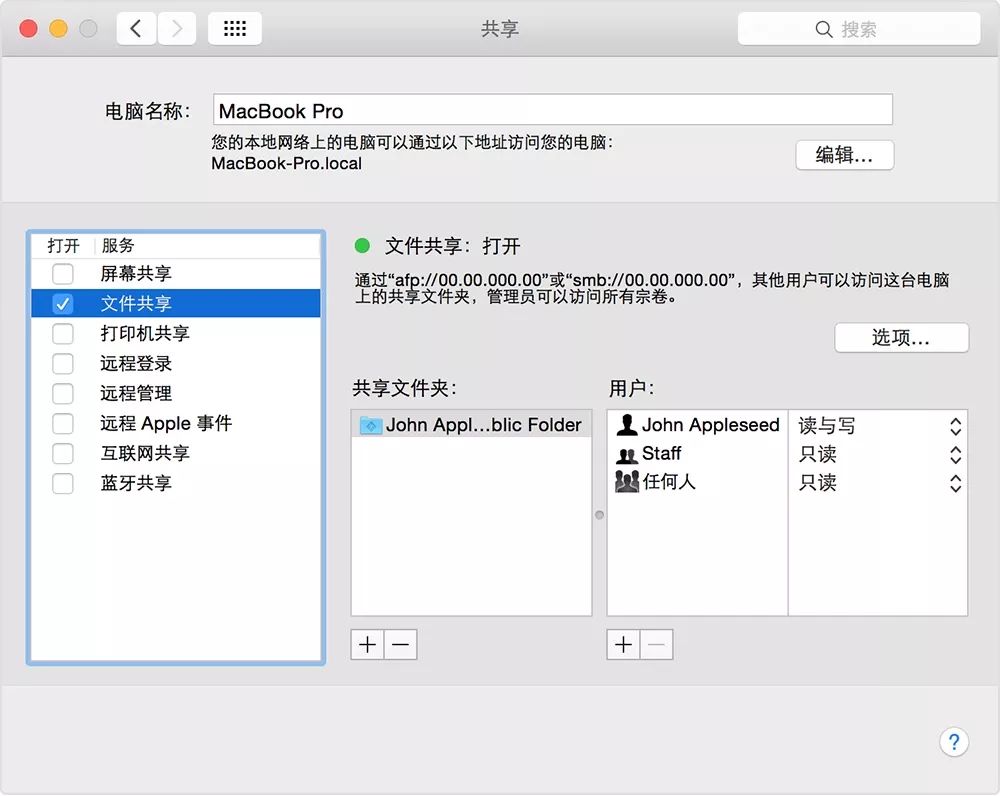Click the pane splitter handle between lists
The height and width of the screenshot is (796, 1000).
599,515
